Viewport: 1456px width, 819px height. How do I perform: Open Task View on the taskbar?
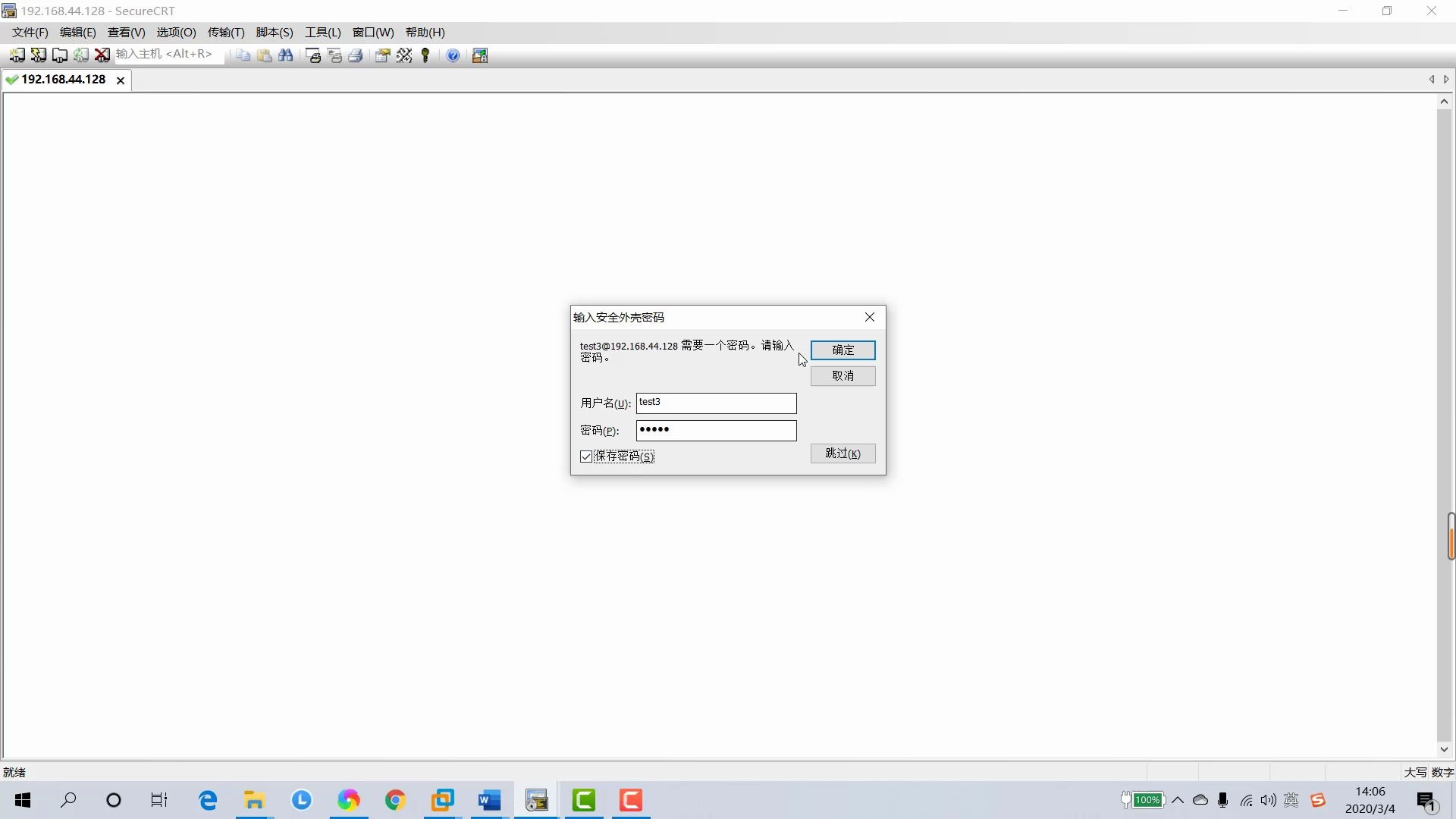point(158,800)
